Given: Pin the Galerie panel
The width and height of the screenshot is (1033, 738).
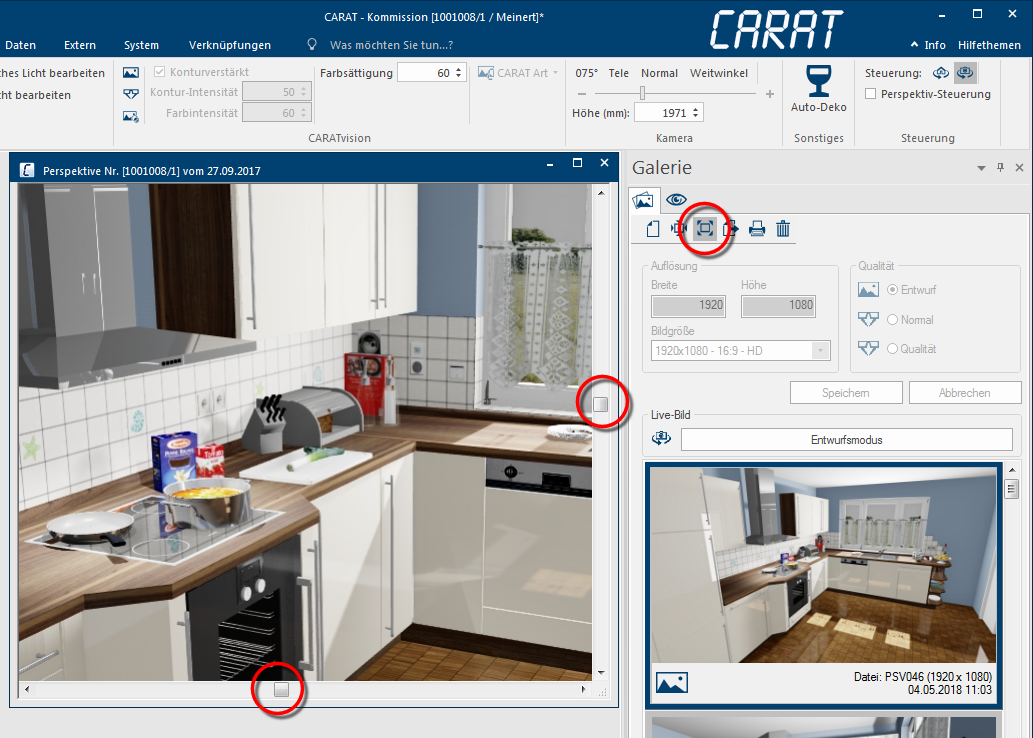Looking at the screenshot, I should 1000,168.
